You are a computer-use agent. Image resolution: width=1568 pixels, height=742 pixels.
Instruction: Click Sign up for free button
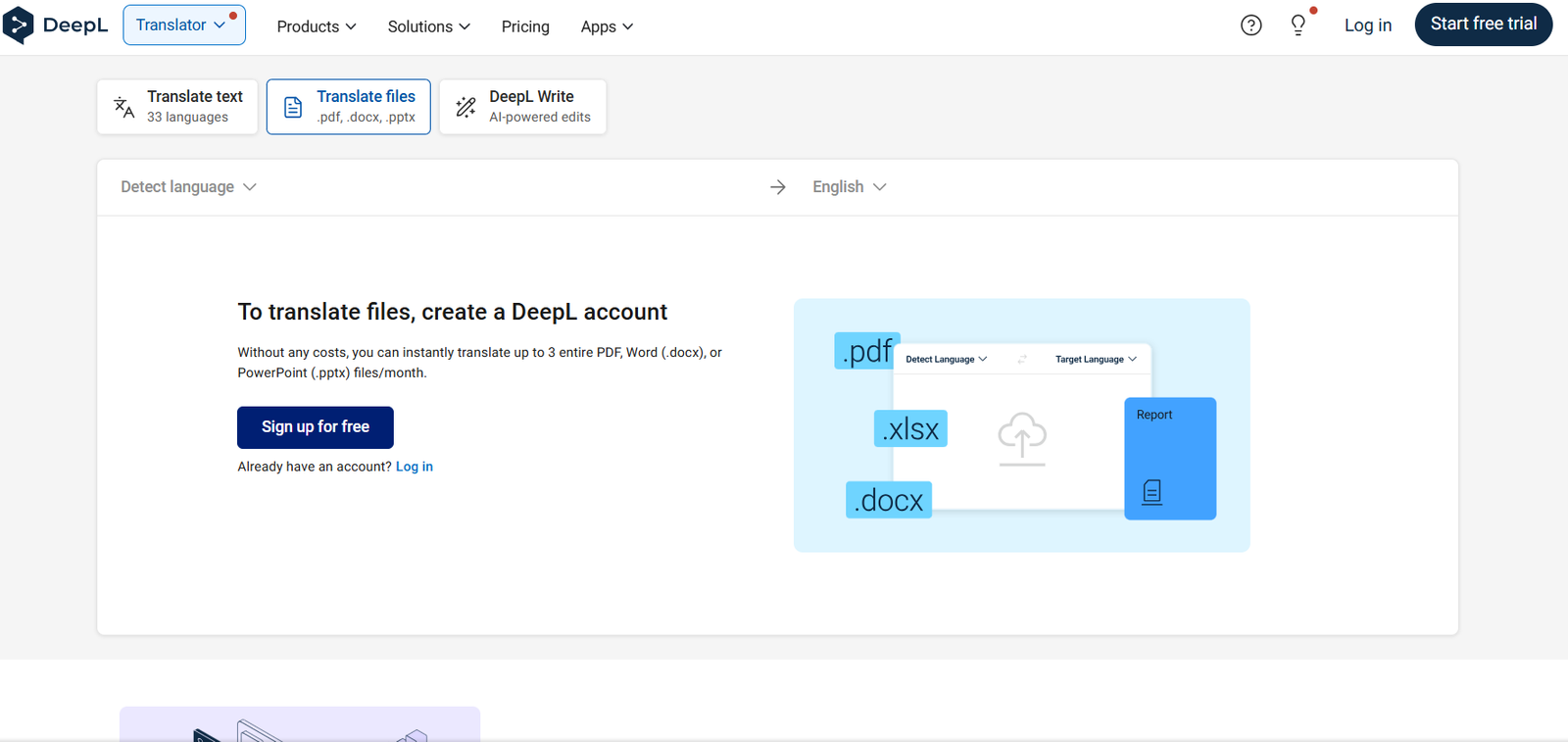point(316,427)
